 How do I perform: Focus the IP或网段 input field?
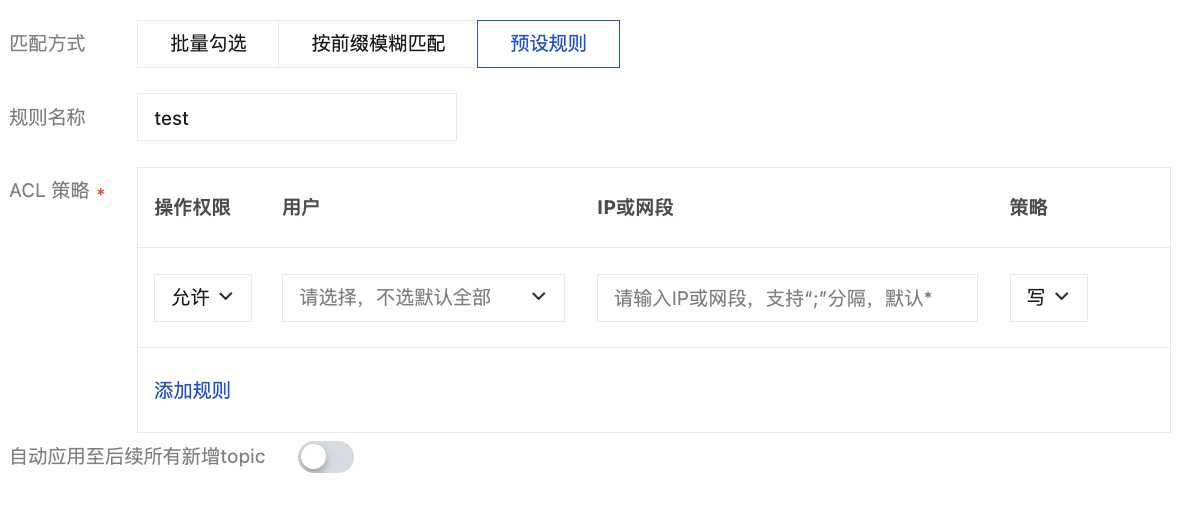pyautogui.click(x=786, y=298)
